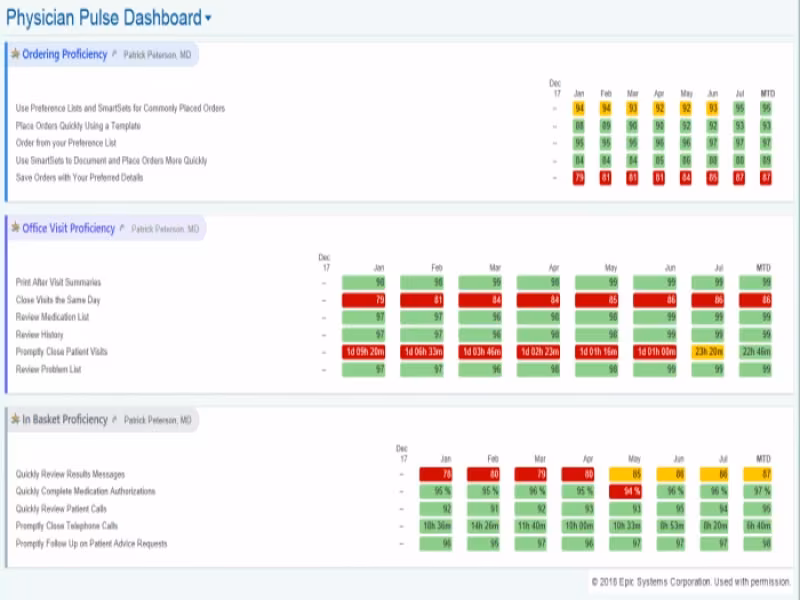Image resolution: width=800 pixels, height=600 pixels.
Task: Select 'Quickly Review Patient Calls' row label
Action: tap(61, 509)
